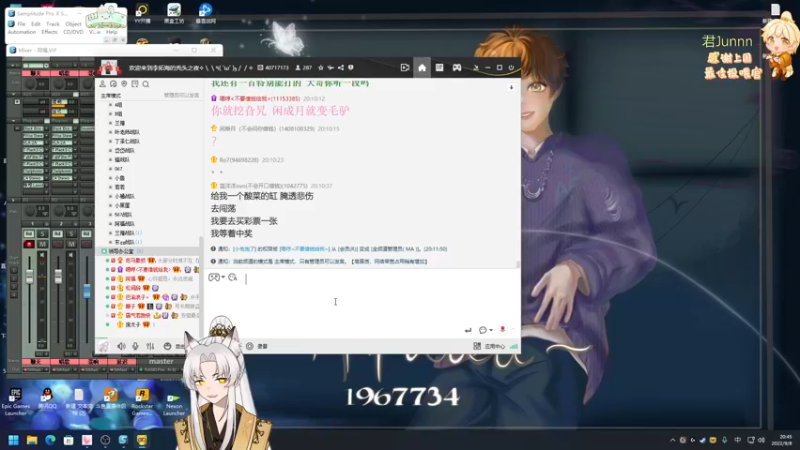Click the send return-arrow icon
800x450 pixels.
tap(468, 330)
